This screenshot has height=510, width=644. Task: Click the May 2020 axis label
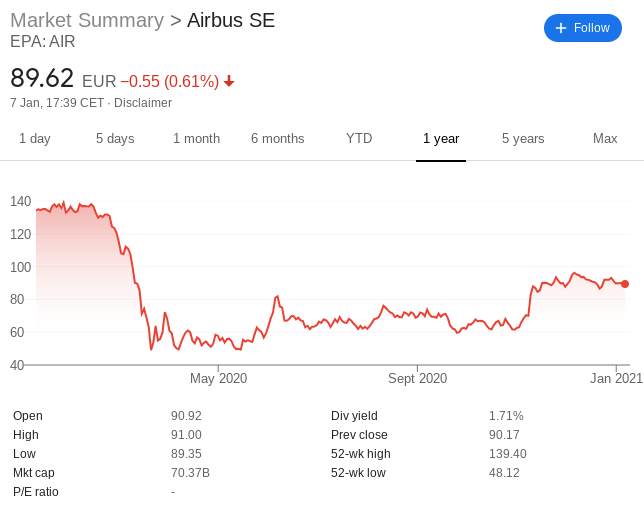(218, 378)
